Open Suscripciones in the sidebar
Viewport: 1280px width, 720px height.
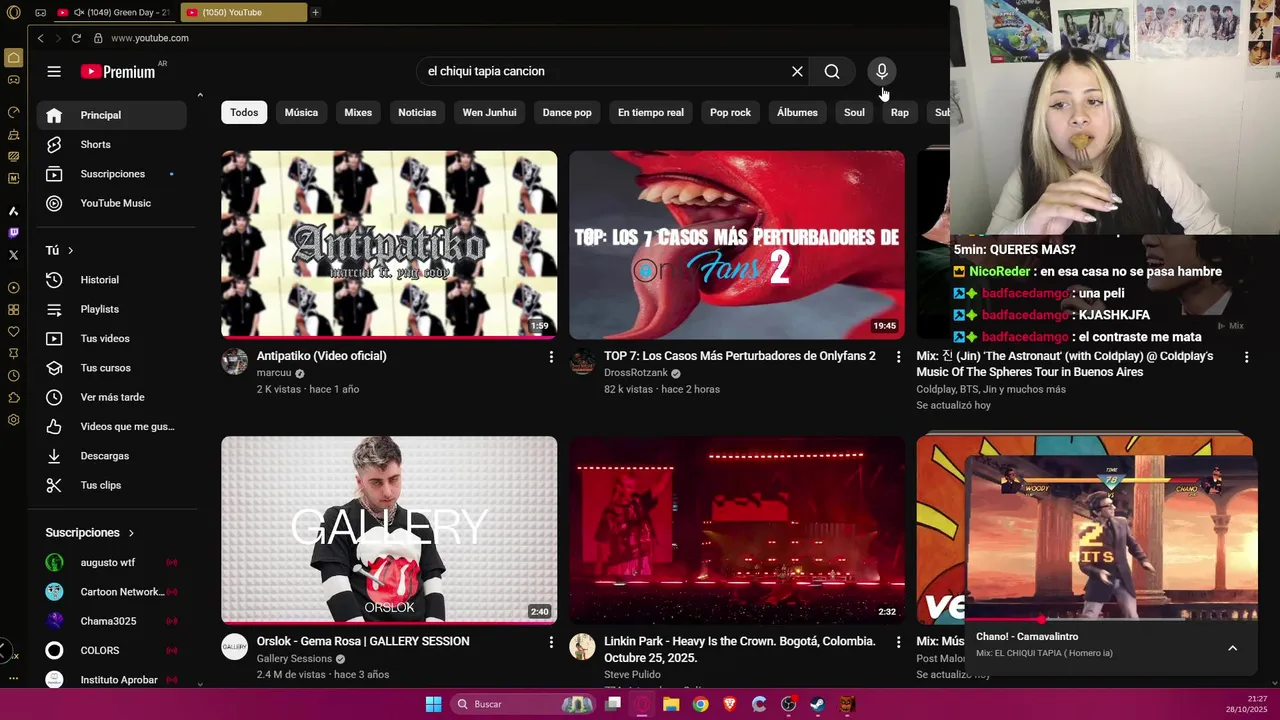[x=111, y=174]
